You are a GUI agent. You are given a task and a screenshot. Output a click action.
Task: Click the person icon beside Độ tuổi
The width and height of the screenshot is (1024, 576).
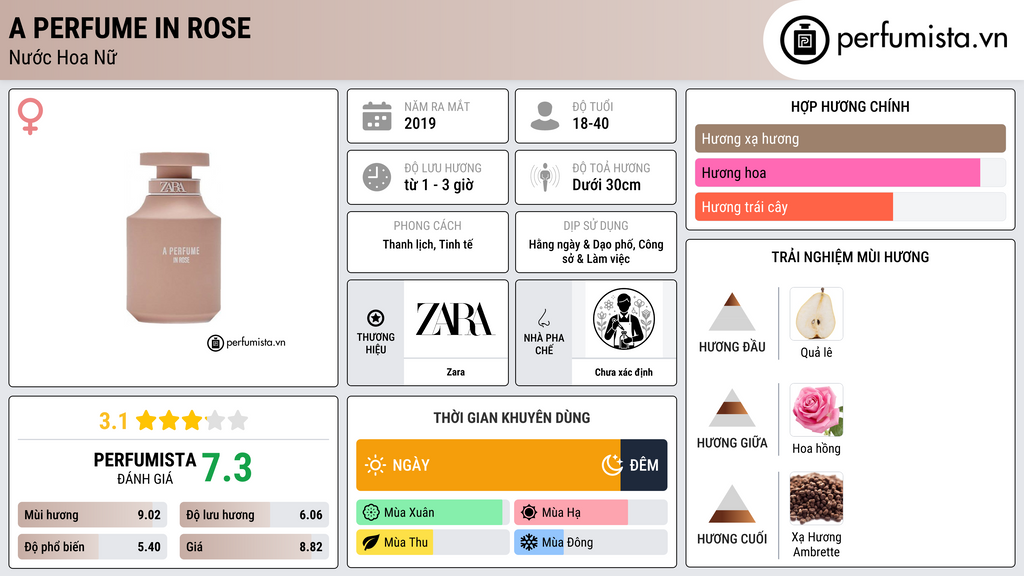point(545,116)
